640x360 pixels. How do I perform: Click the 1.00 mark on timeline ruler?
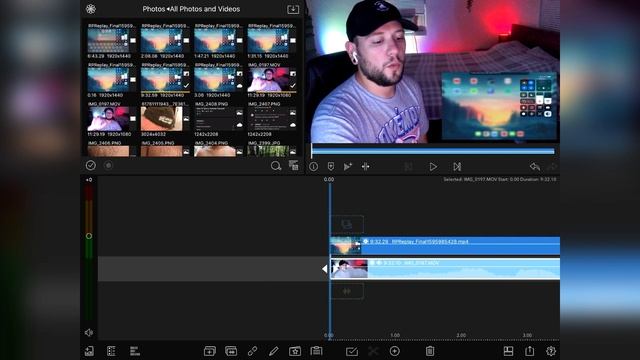[395, 335]
